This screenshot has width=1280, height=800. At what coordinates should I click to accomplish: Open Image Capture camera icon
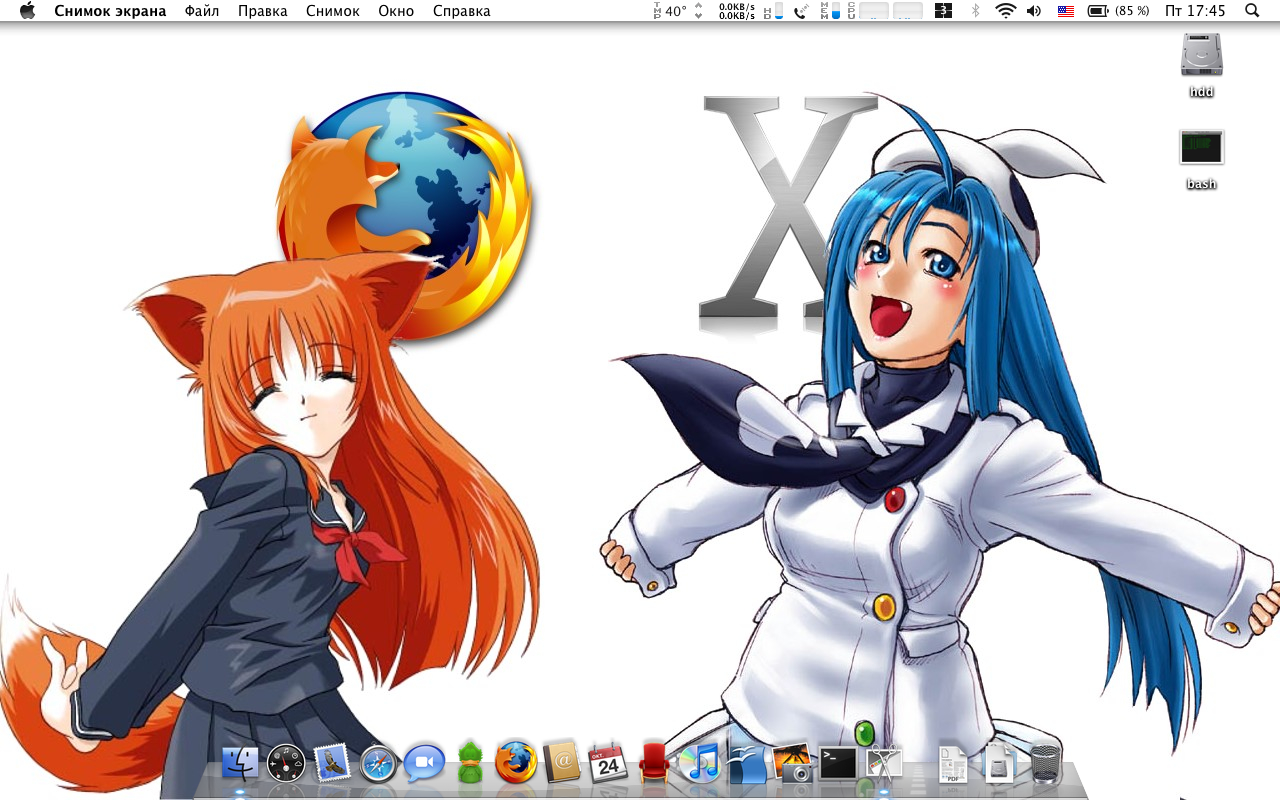792,763
